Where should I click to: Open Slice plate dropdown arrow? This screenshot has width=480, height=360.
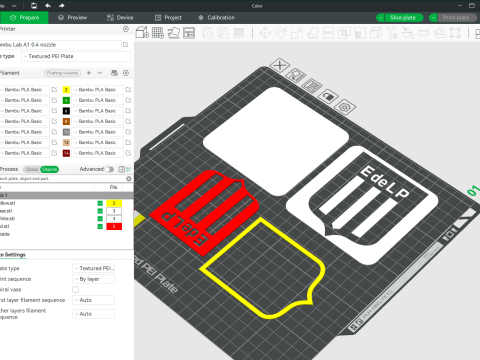click(380, 18)
